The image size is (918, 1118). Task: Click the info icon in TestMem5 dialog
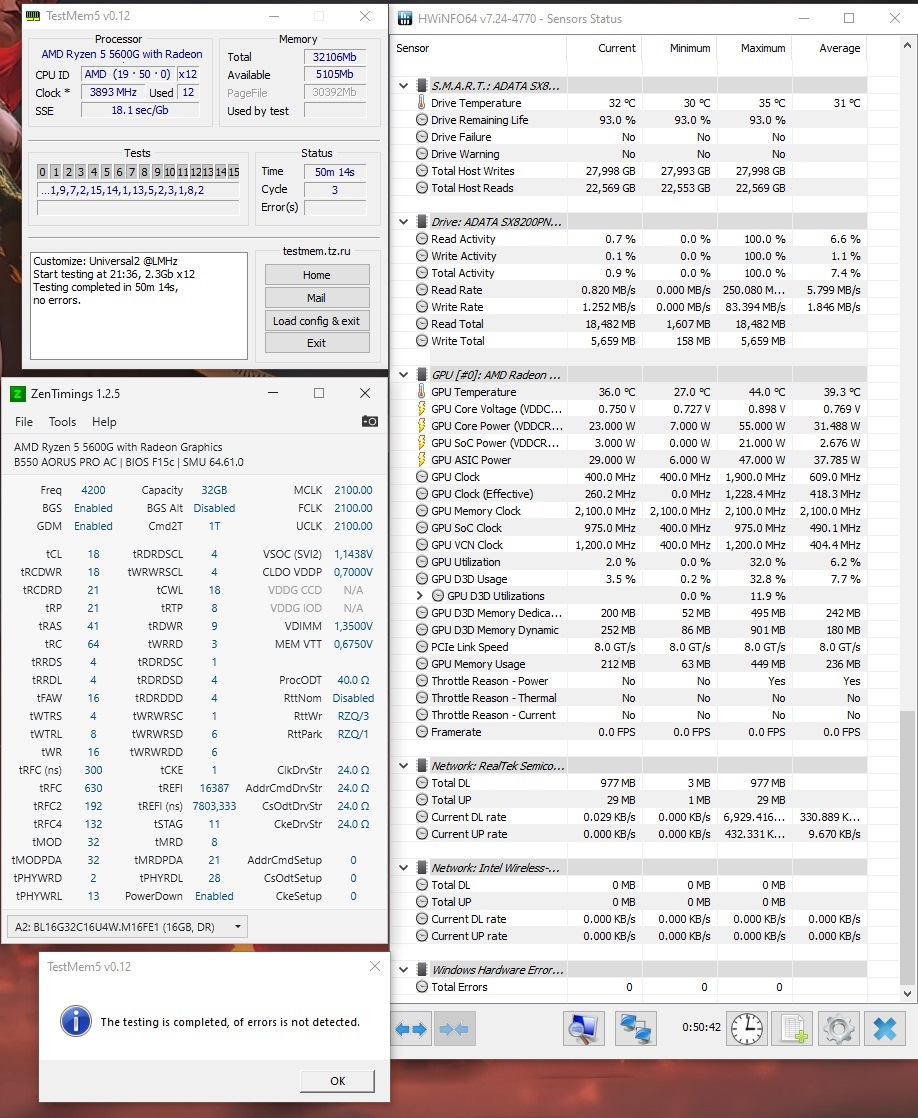click(76, 1021)
